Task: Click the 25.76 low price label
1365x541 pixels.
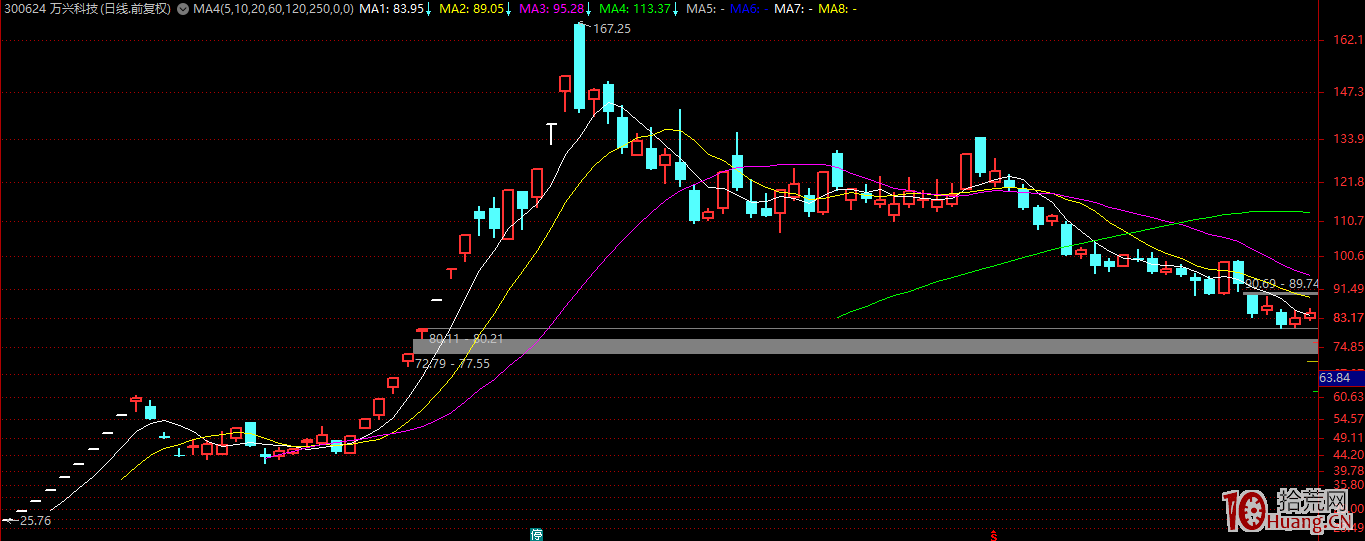Action: (34, 521)
